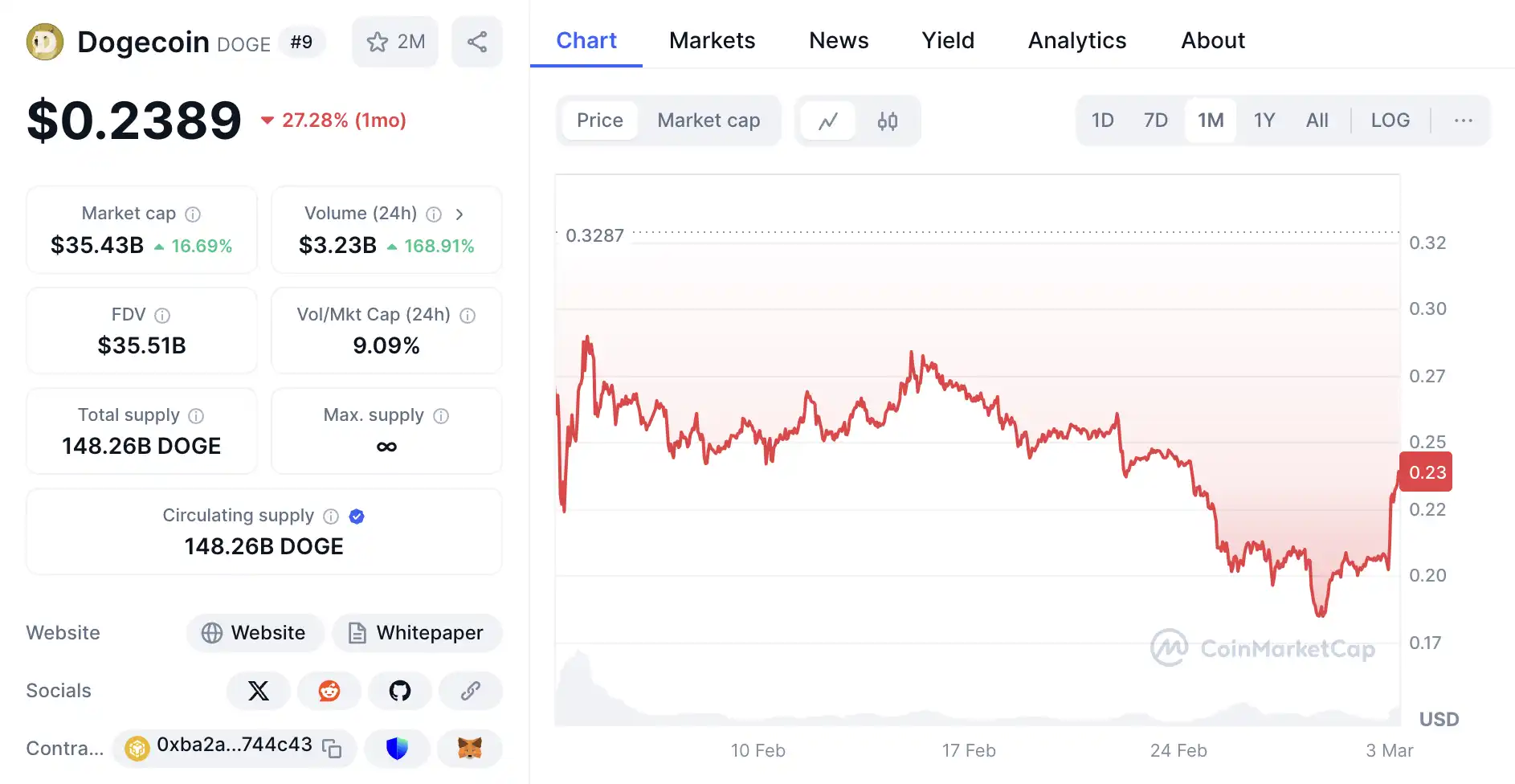Toggle the LOG scale option
1515x784 pixels.
click(x=1390, y=120)
